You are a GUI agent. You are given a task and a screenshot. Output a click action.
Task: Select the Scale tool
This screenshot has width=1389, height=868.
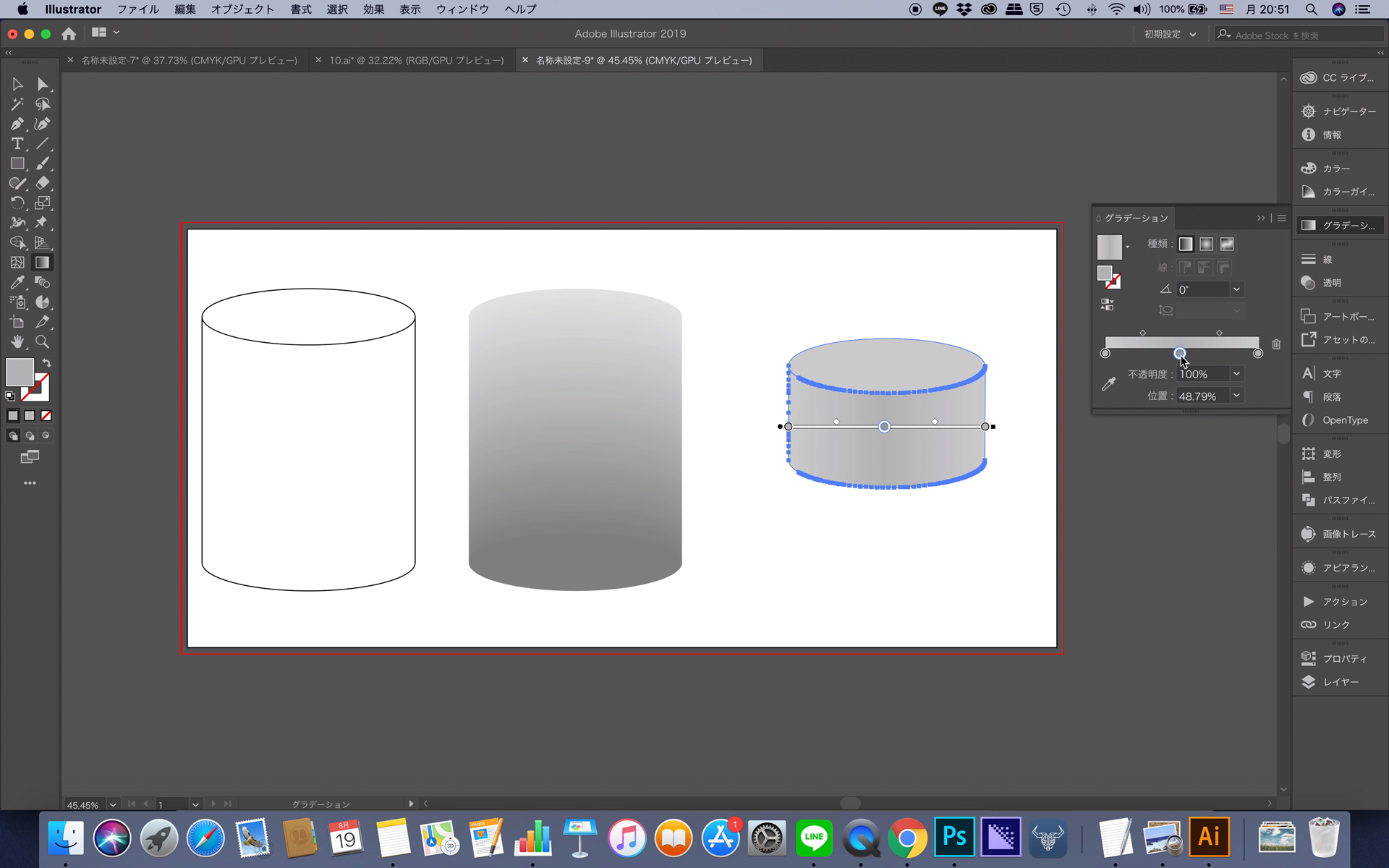tap(43, 203)
